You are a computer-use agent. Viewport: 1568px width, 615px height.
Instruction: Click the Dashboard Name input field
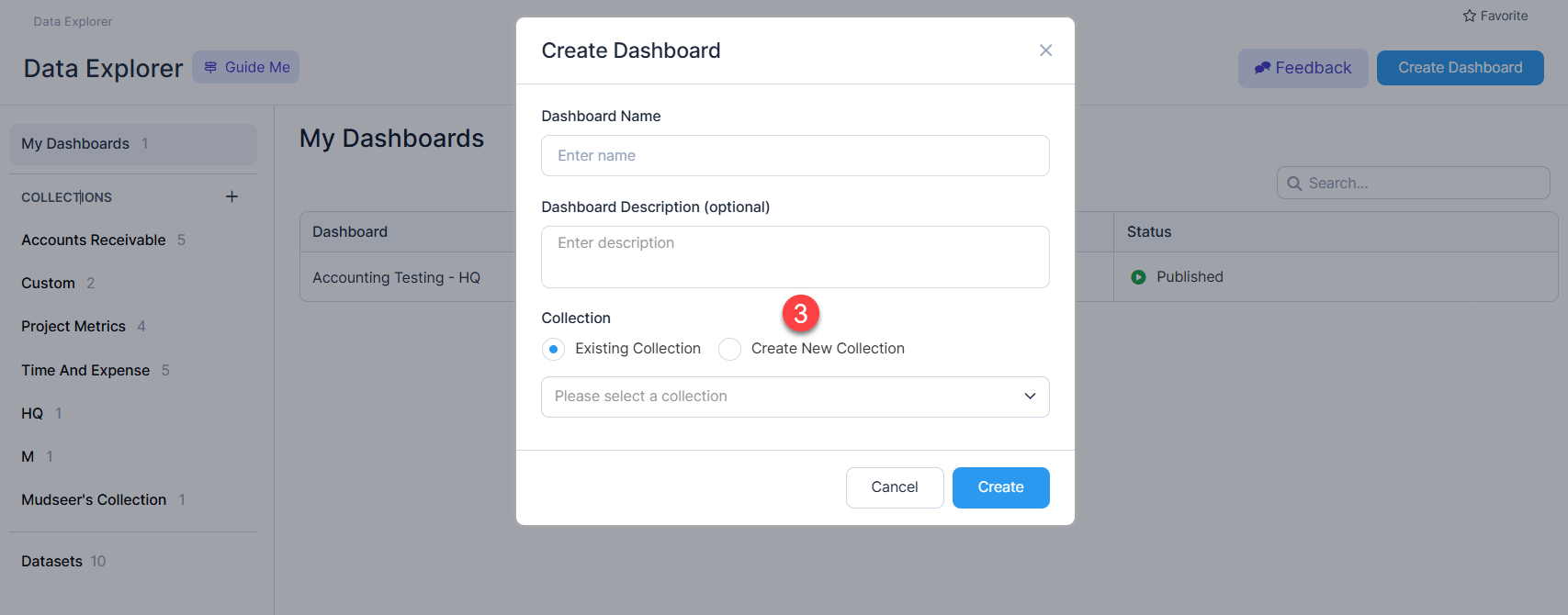coord(795,156)
